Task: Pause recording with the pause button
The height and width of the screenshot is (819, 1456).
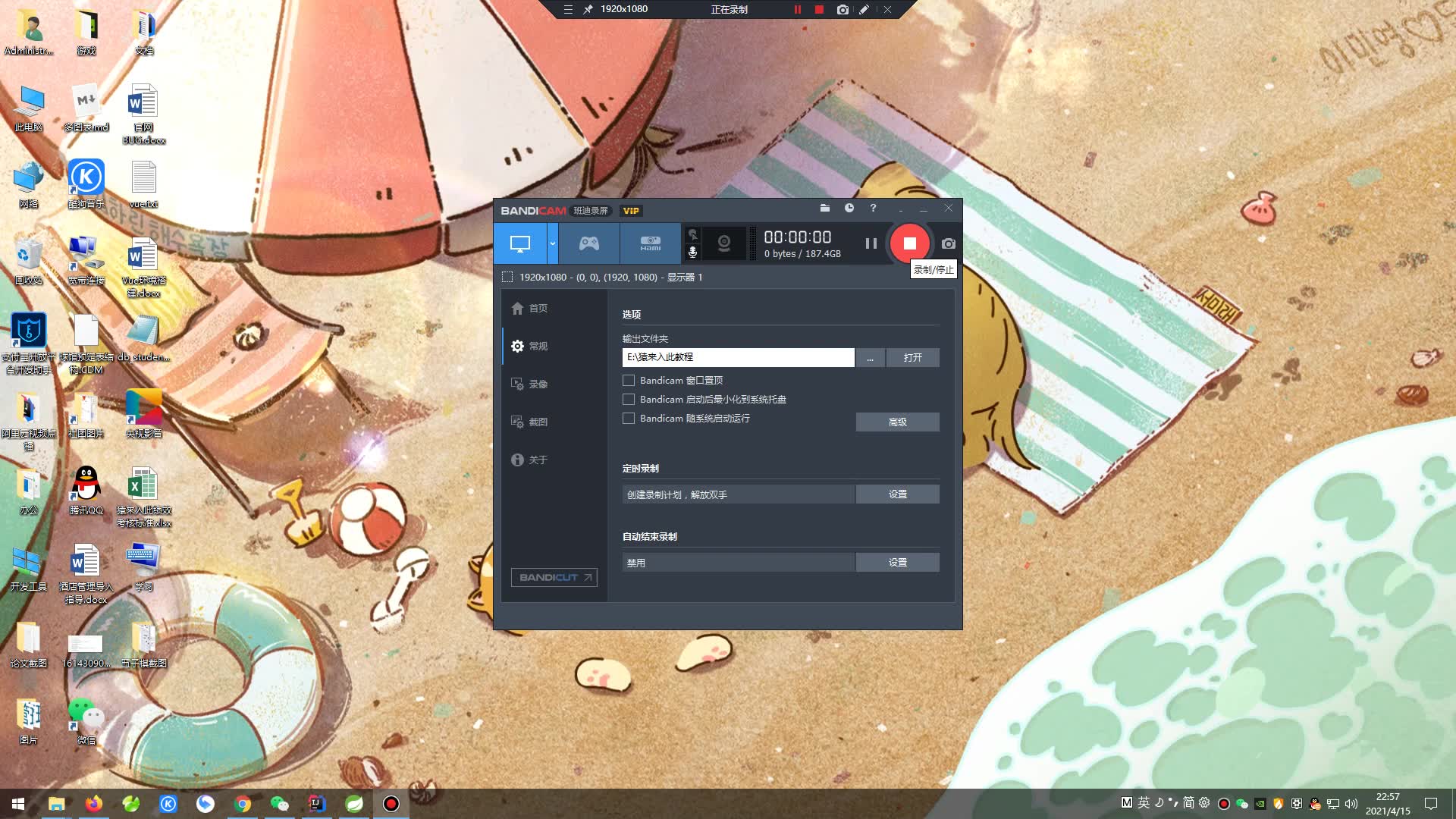Action: click(x=871, y=243)
